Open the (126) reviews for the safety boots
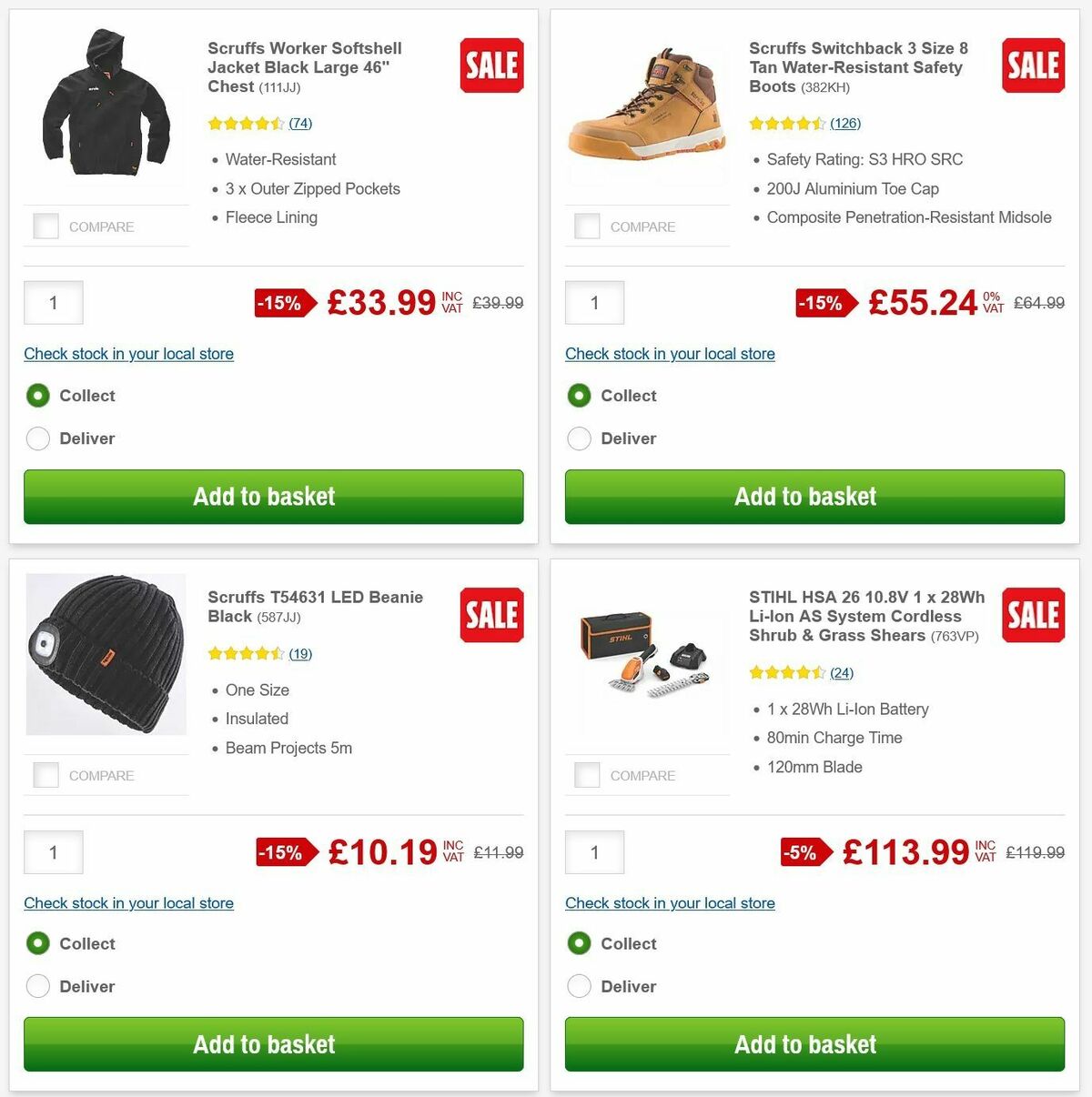 click(x=845, y=123)
